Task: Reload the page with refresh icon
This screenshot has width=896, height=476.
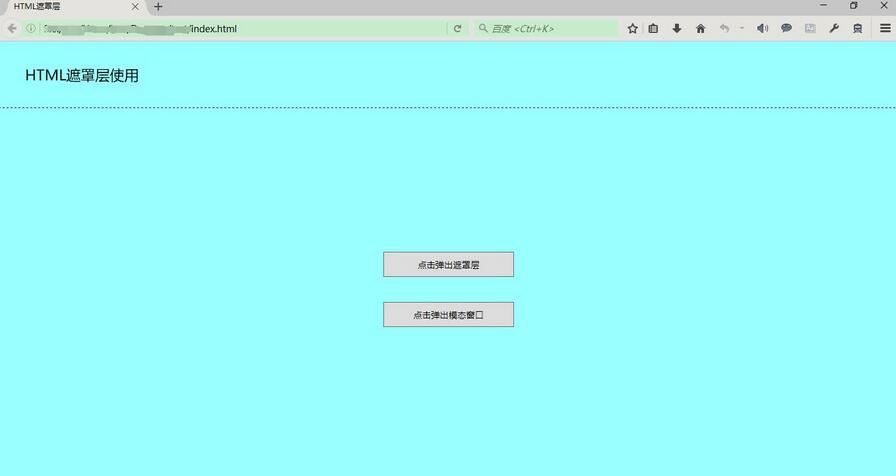Action: click(458, 29)
